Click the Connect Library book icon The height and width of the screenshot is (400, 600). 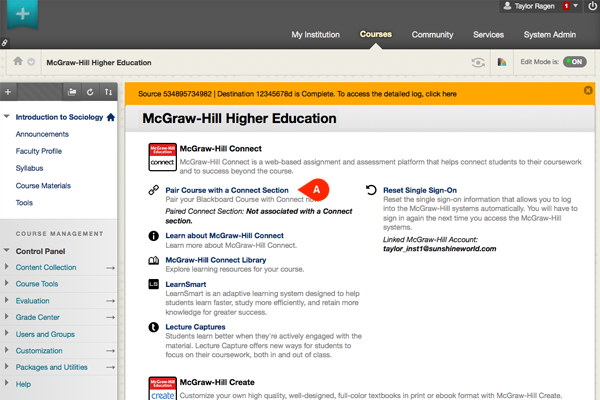tap(153, 260)
